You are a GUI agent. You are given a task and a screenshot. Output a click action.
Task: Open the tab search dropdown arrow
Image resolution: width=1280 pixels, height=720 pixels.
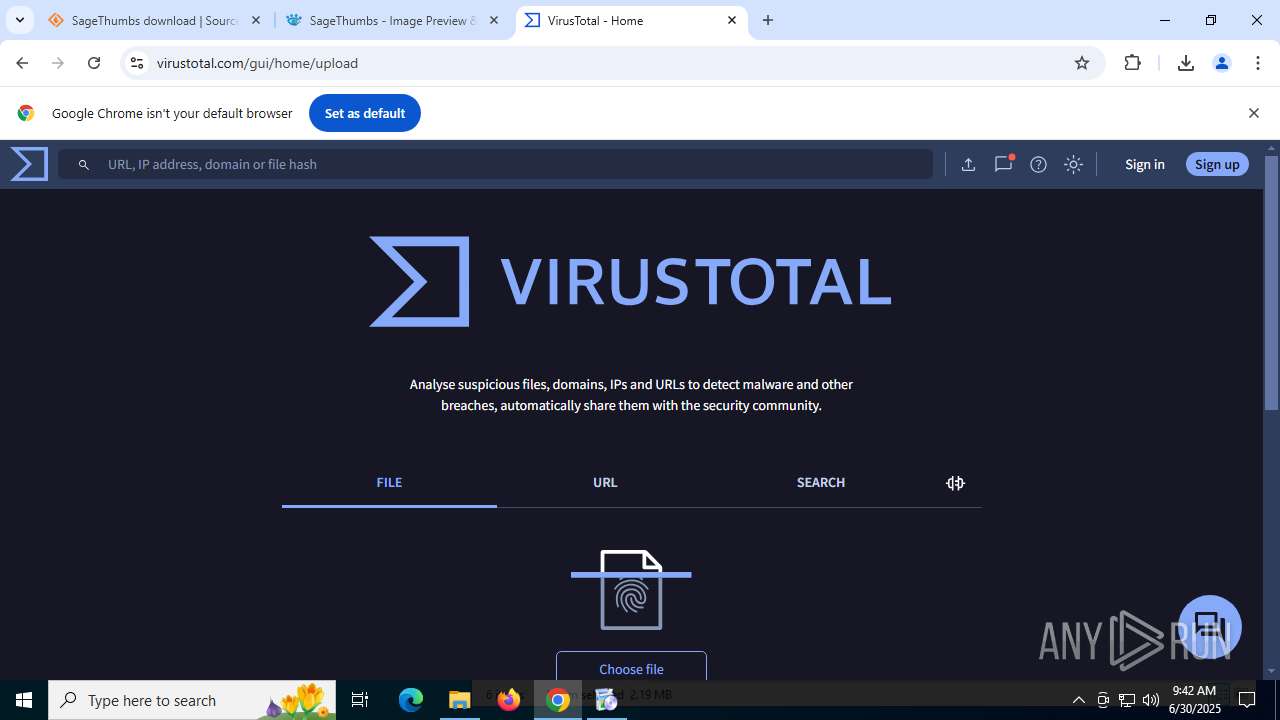[x=19, y=20]
